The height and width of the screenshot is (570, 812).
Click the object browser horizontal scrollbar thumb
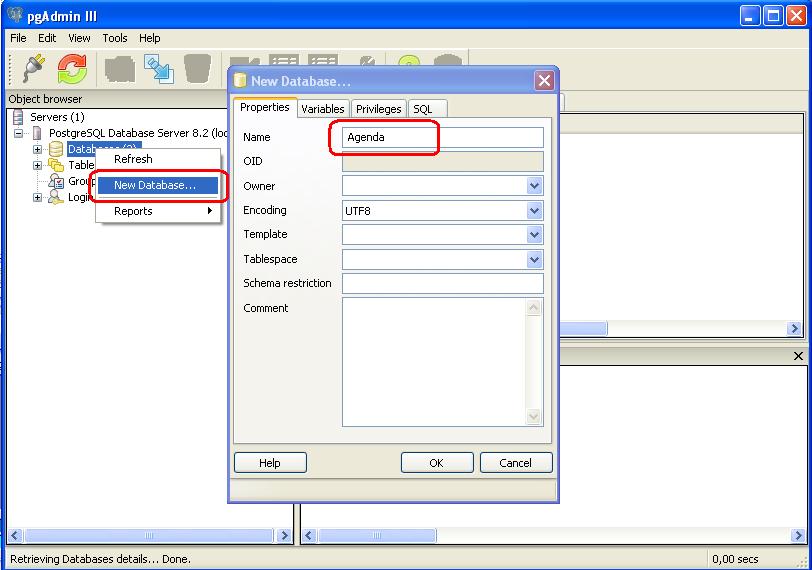tap(149, 535)
